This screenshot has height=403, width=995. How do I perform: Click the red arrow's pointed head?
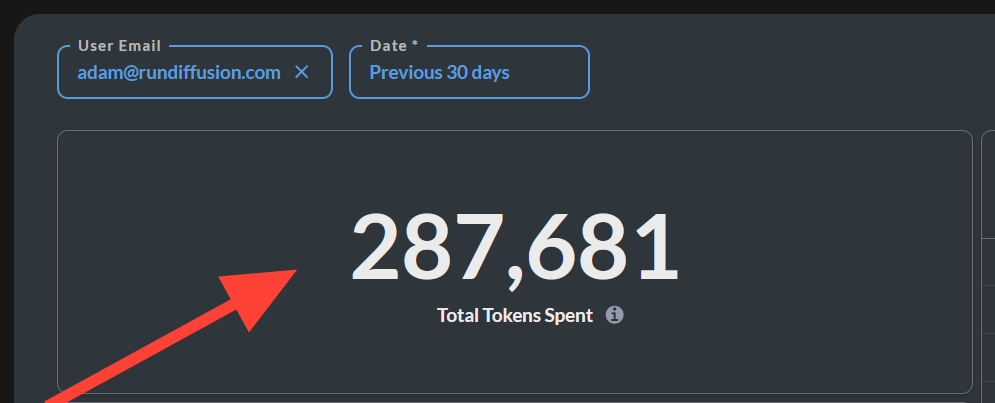[x=262, y=295]
